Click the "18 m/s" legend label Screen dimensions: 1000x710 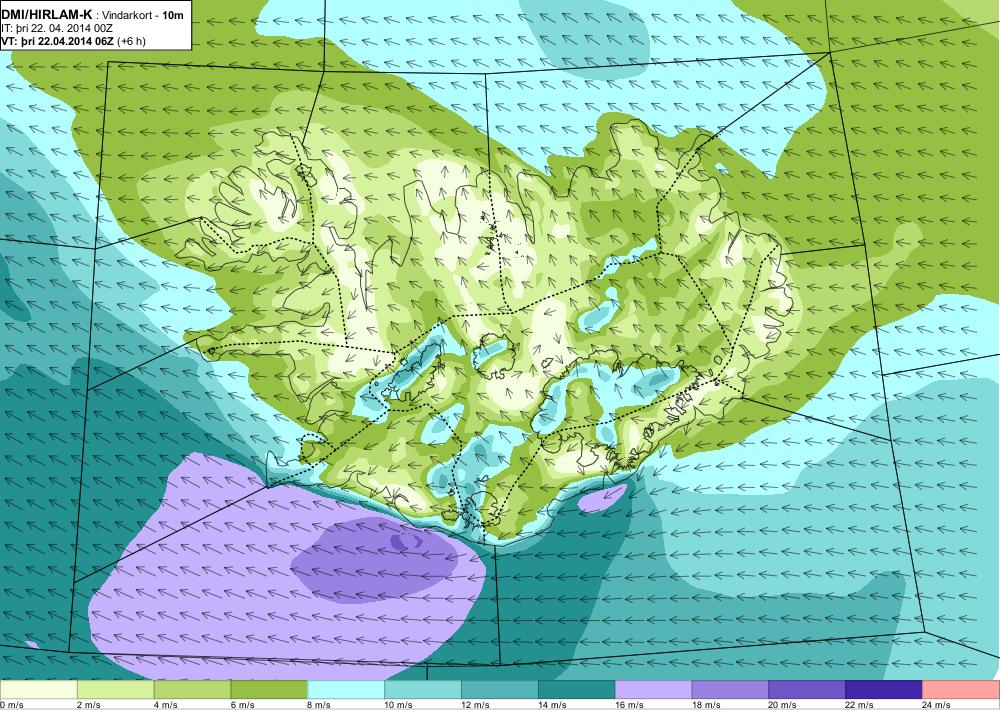[706, 705]
